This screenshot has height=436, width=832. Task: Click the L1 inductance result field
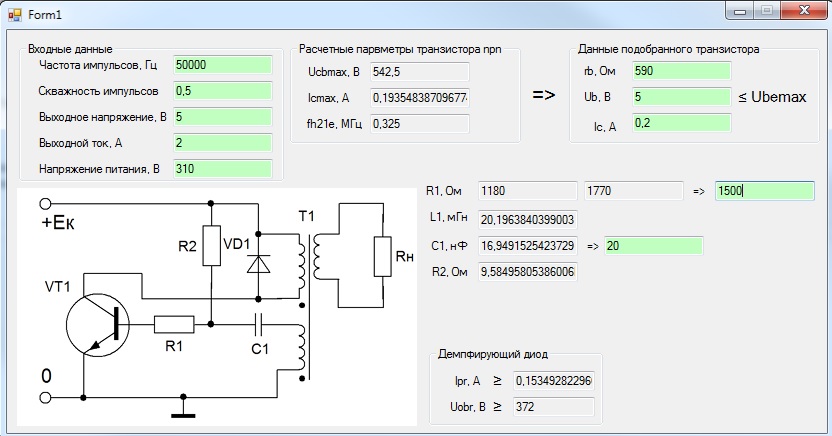(527, 220)
